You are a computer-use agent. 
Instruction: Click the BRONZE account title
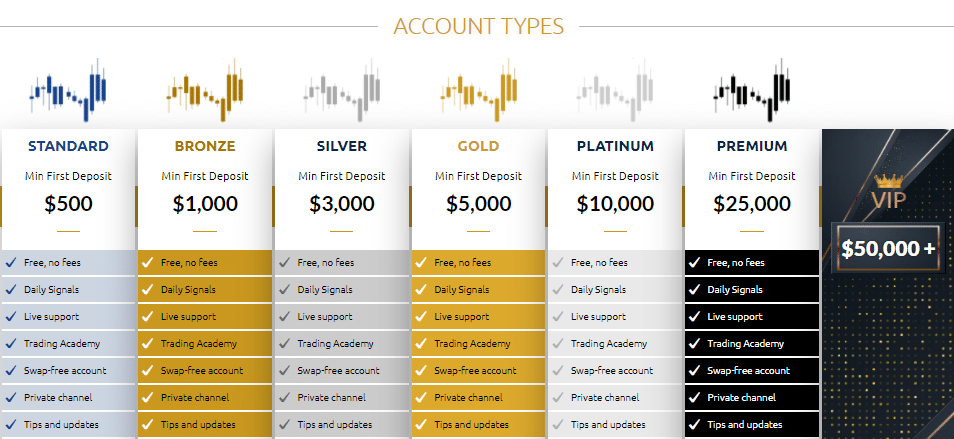(205, 147)
